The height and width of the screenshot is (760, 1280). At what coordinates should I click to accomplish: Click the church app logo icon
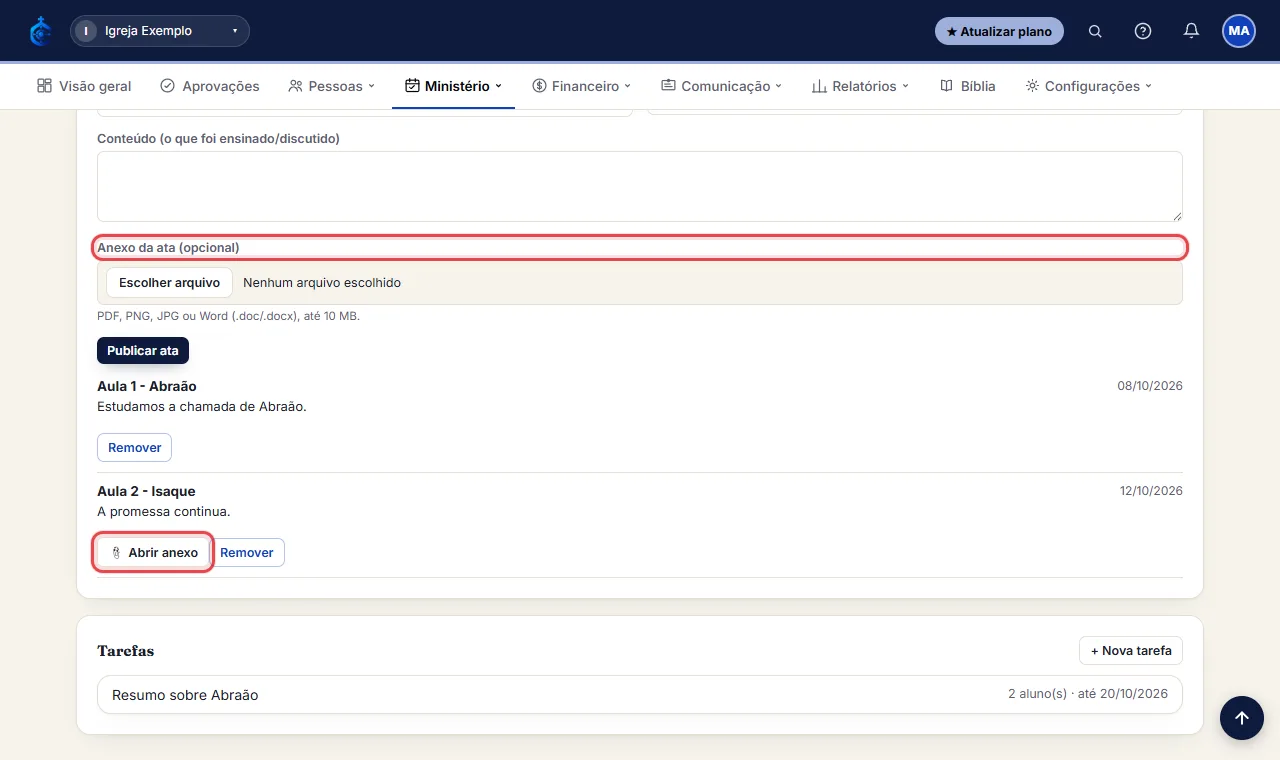coord(40,31)
